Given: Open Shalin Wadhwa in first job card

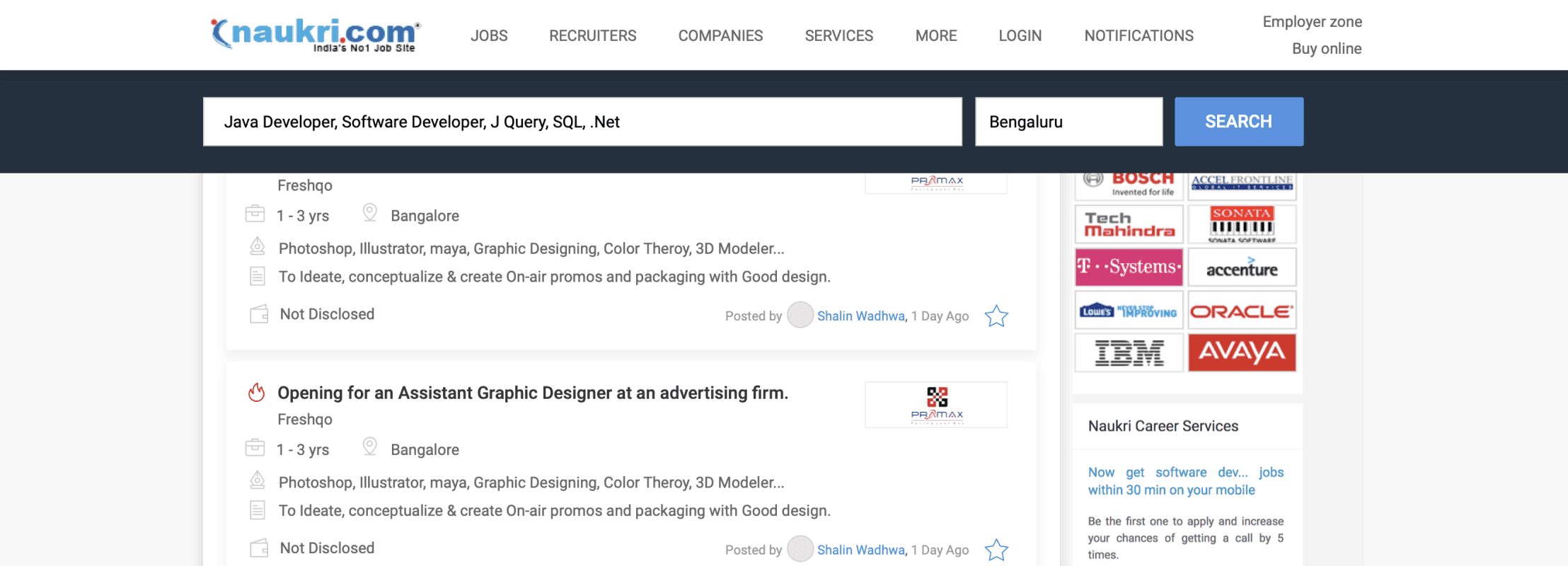Looking at the screenshot, I should pos(861,316).
